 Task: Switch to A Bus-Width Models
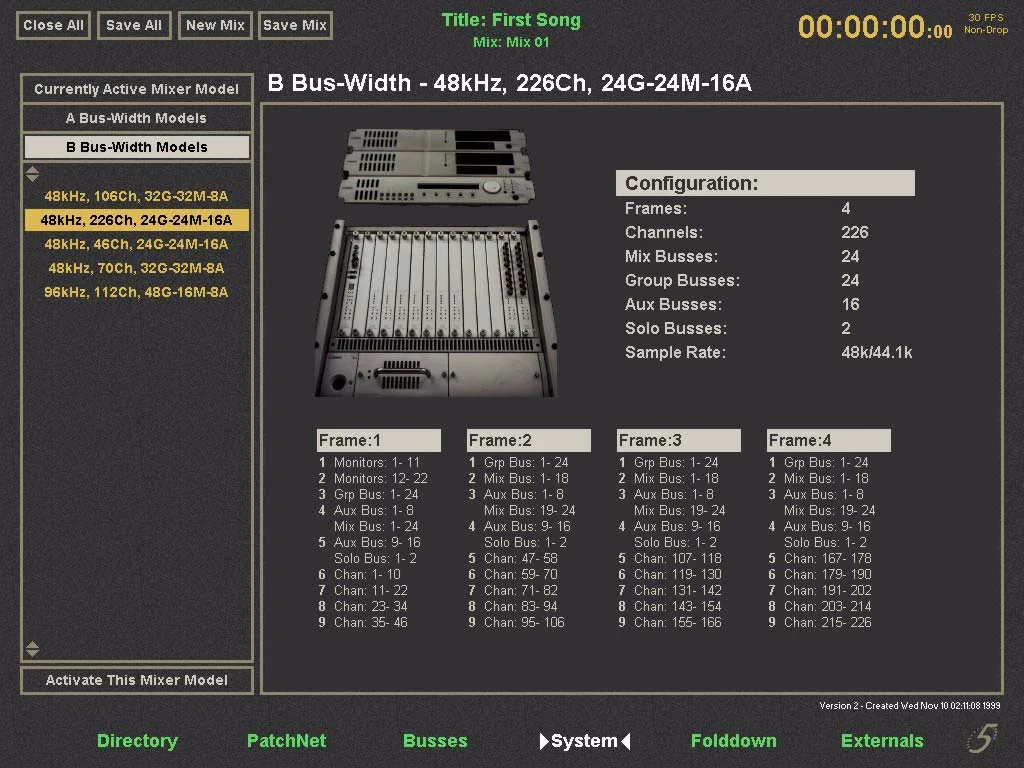[x=136, y=118]
